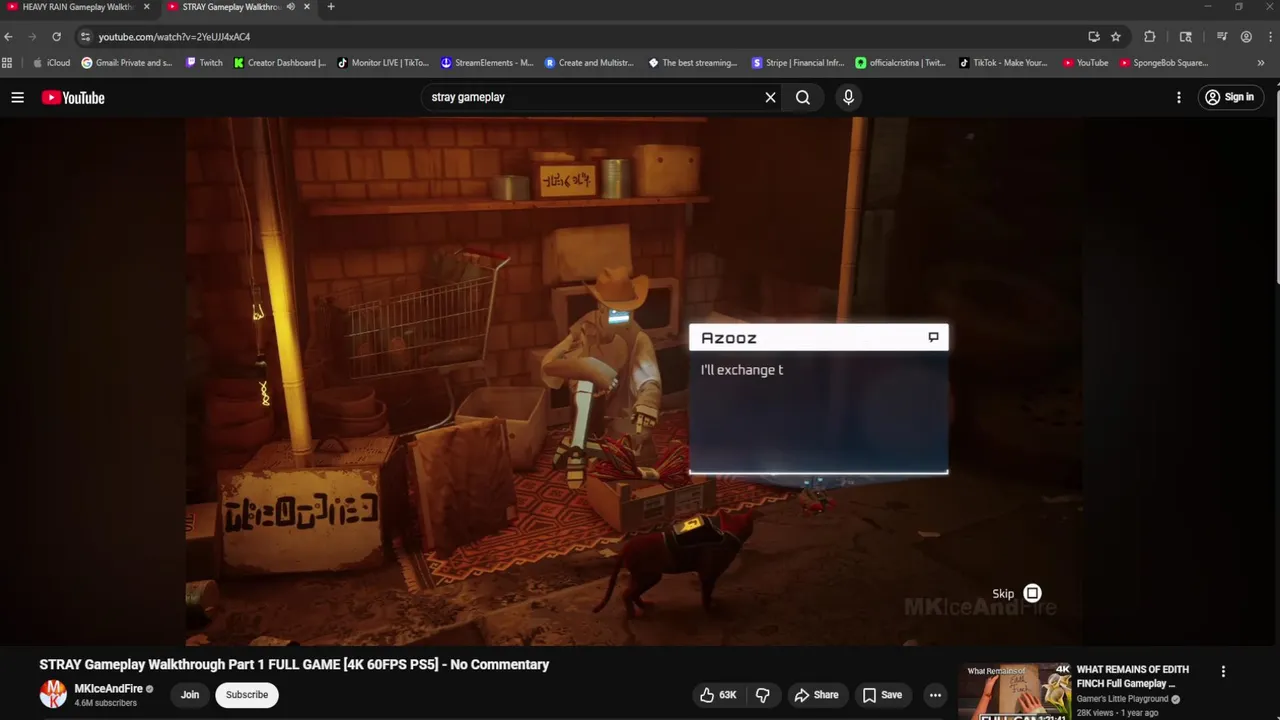
Task: Dislike the video with thumbs down
Action: point(762,695)
